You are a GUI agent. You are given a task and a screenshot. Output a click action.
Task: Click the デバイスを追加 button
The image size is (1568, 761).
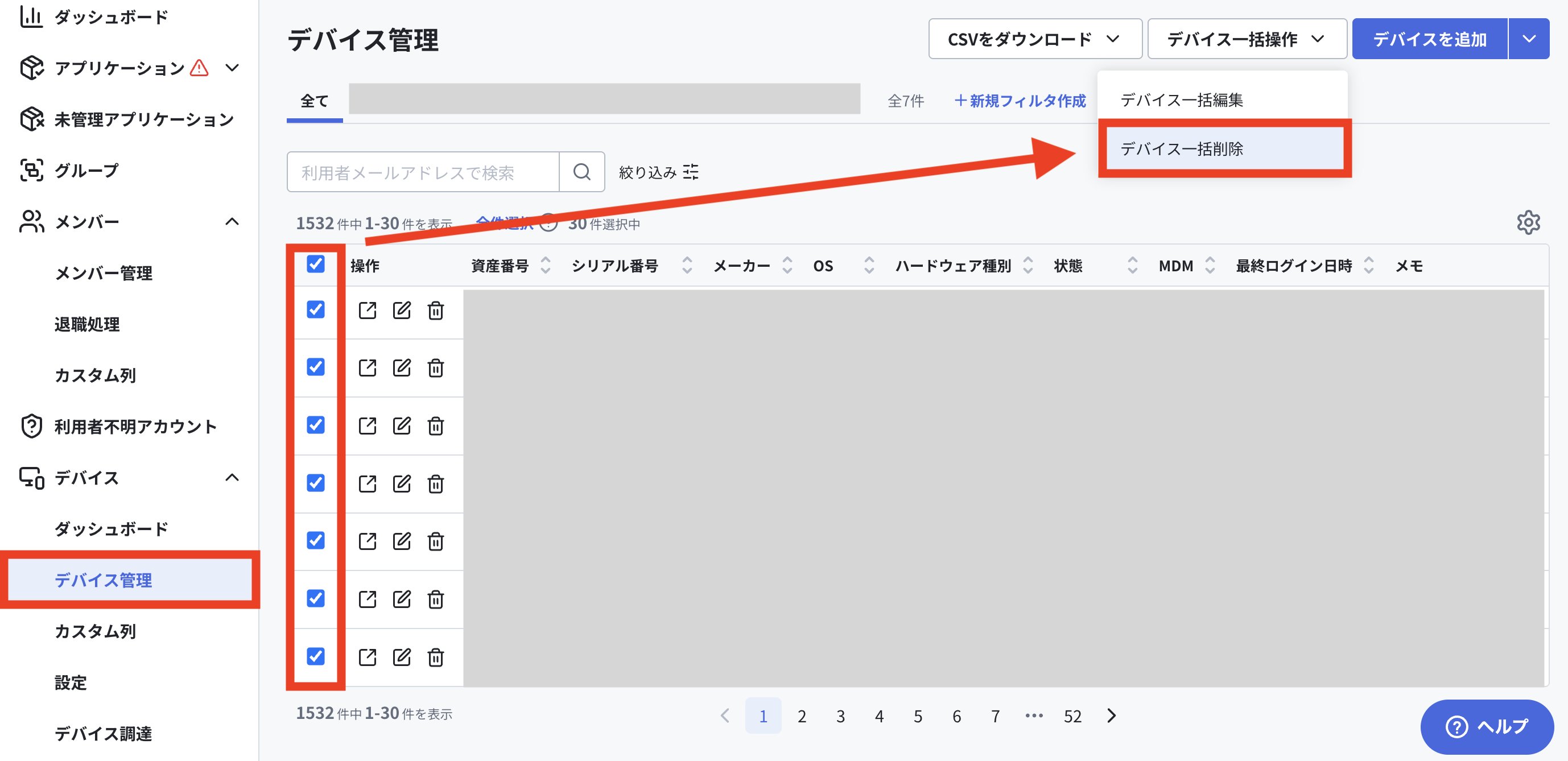1429,39
